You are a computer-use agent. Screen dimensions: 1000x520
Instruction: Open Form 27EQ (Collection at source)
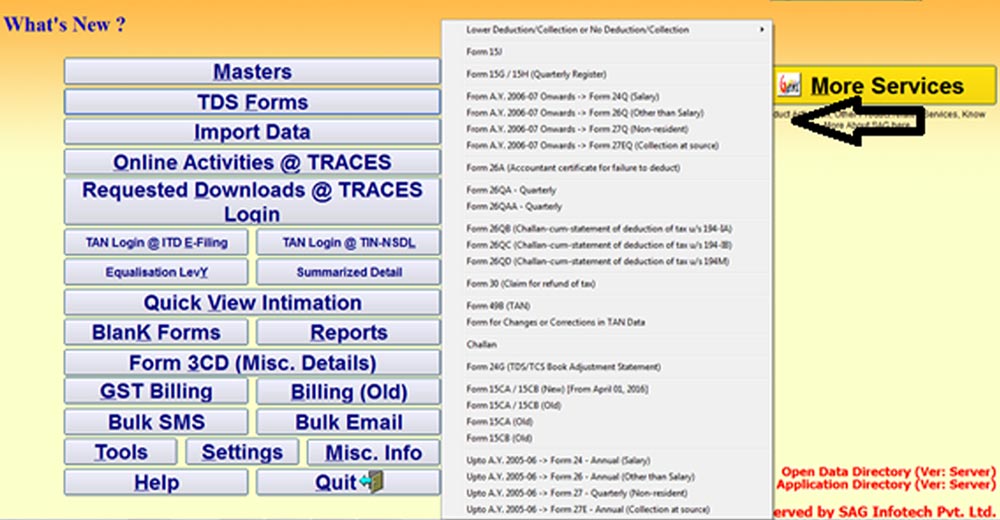tap(578, 146)
